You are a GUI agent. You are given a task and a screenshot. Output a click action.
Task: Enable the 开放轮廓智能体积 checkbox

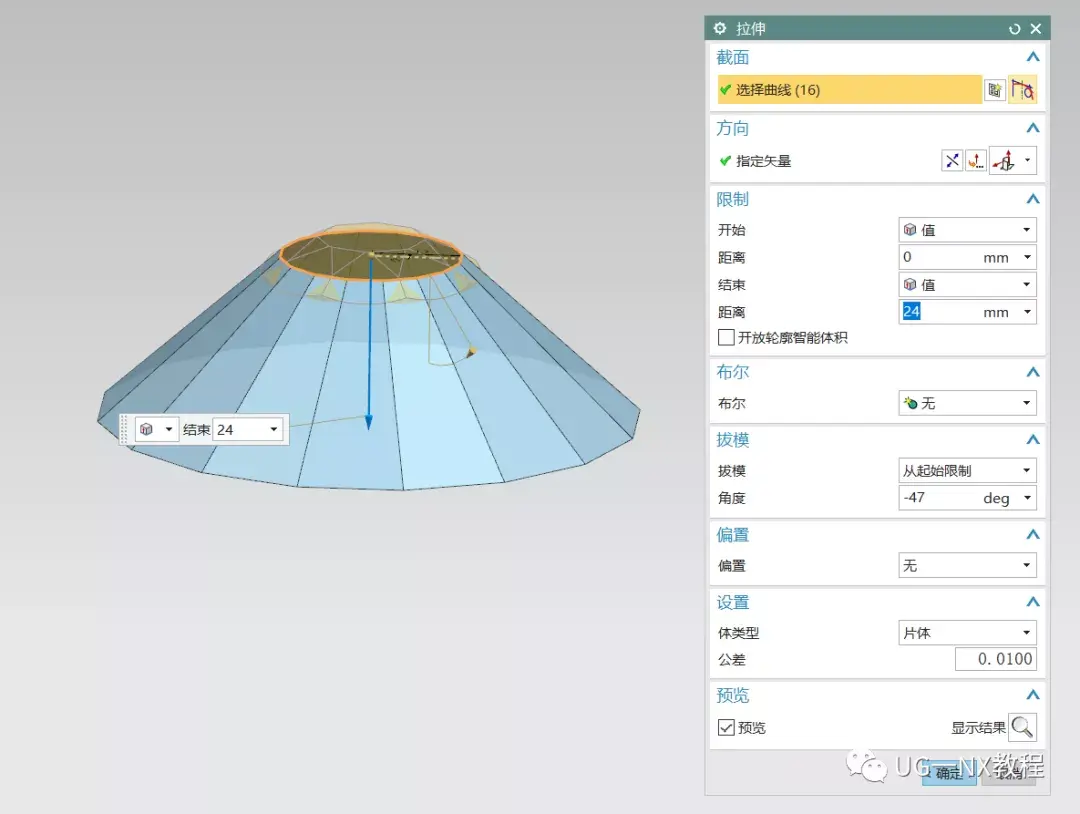pos(726,338)
